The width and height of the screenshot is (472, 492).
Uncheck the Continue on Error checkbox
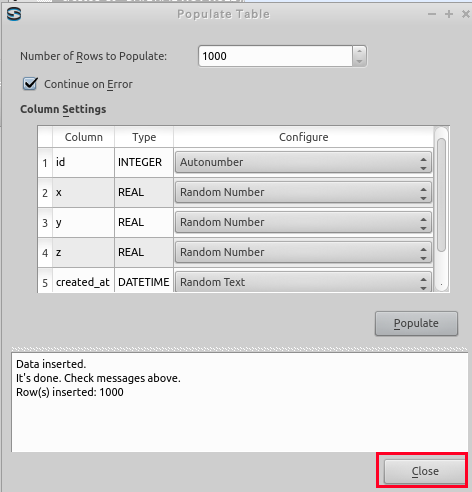pyautogui.click(x=30, y=84)
